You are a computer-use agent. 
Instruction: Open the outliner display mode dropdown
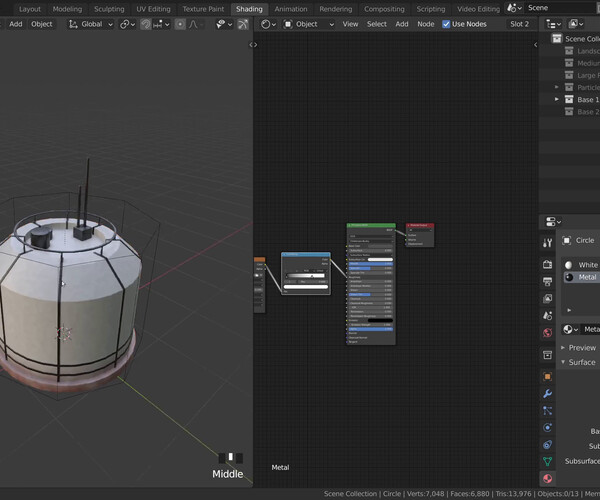click(553, 24)
